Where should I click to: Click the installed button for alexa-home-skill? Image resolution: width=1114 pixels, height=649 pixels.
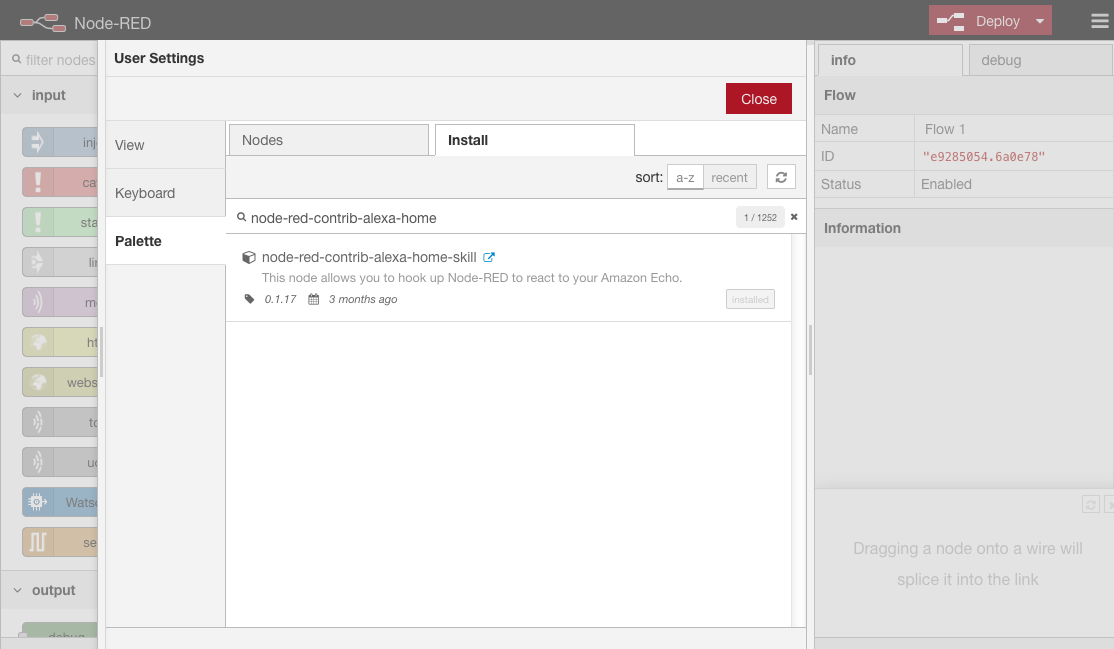750,299
